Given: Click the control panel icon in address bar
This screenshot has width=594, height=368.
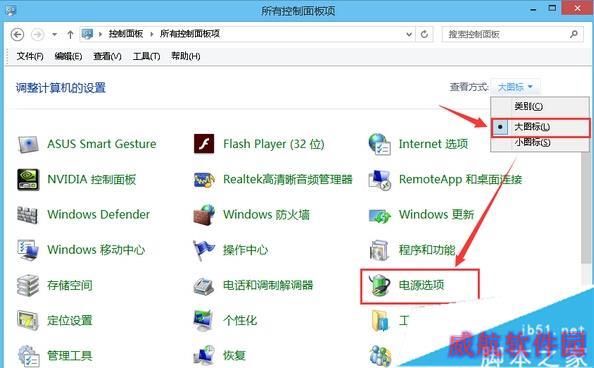Looking at the screenshot, I should coord(87,34).
